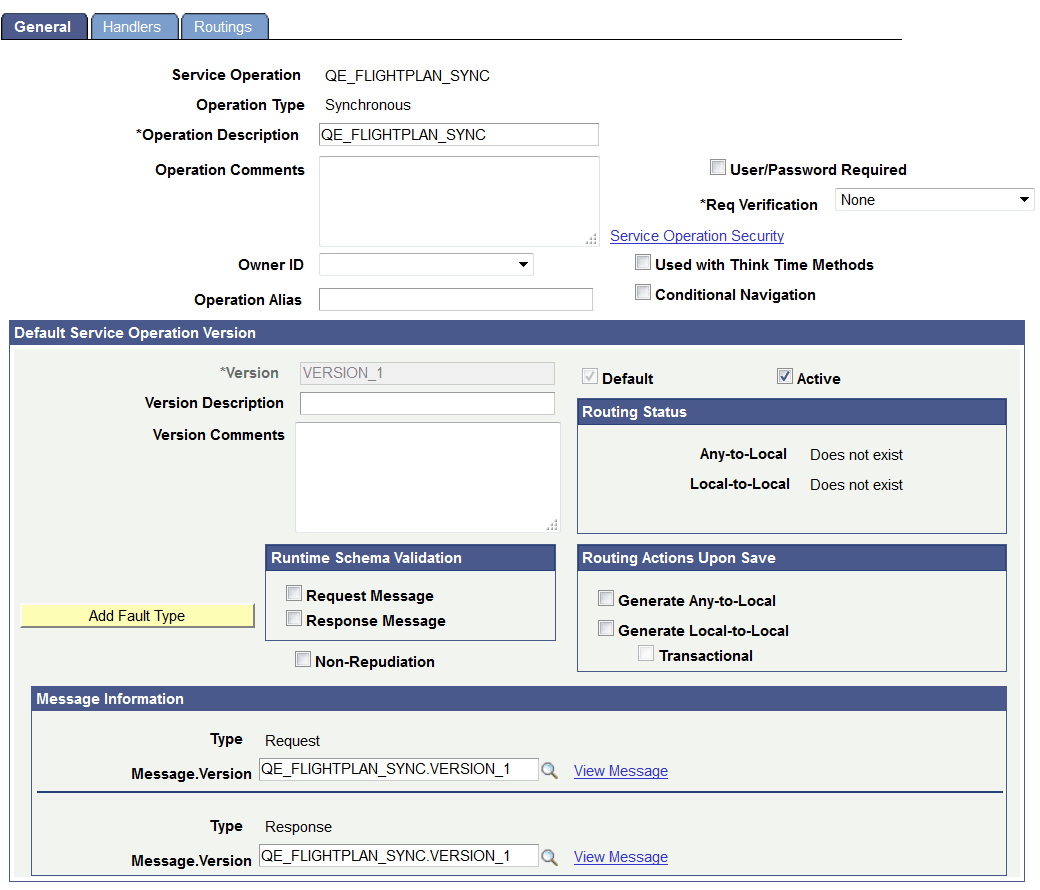Open the Response Message.Version lookup
This screenshot has width=1040, height=890.
[x=548, y=856]
